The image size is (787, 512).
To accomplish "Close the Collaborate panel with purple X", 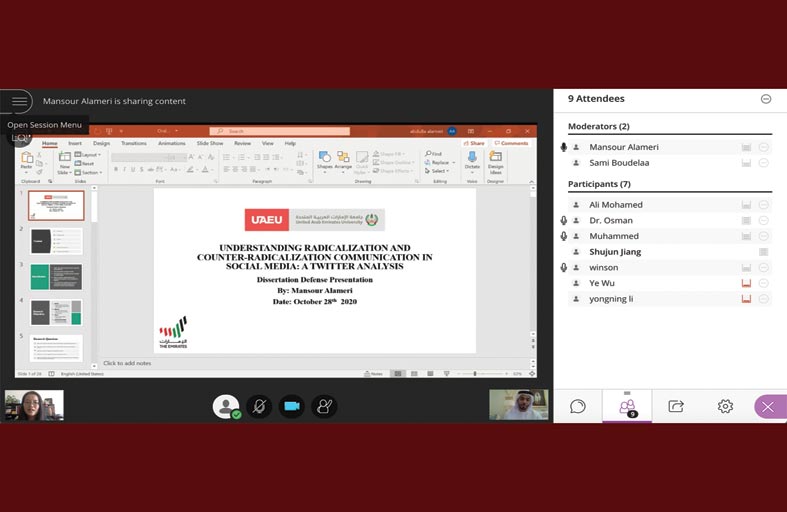I will click(768, 406).
